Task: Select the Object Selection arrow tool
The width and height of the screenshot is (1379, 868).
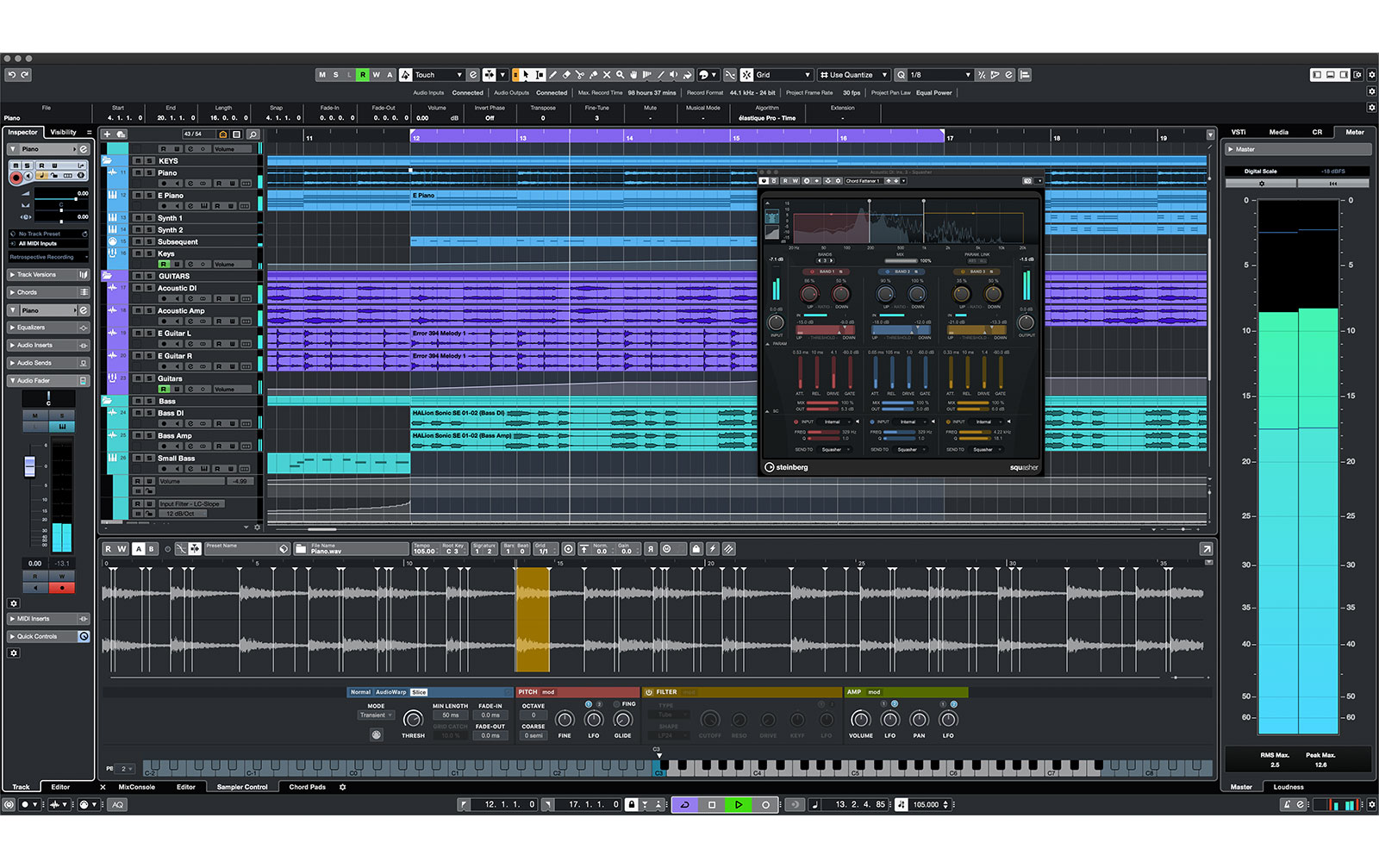Action: 526,75
